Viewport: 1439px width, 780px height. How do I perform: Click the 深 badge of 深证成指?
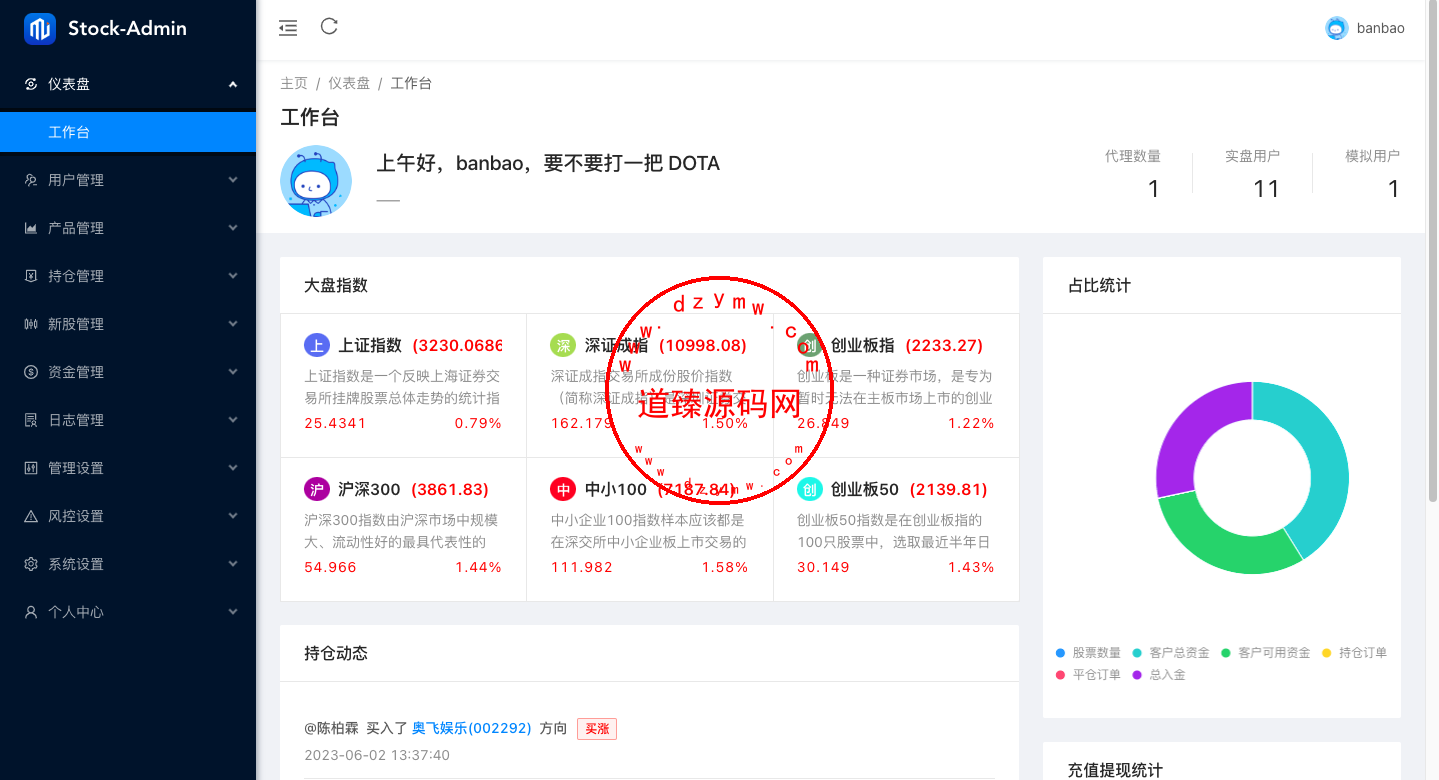pos(564,345)
